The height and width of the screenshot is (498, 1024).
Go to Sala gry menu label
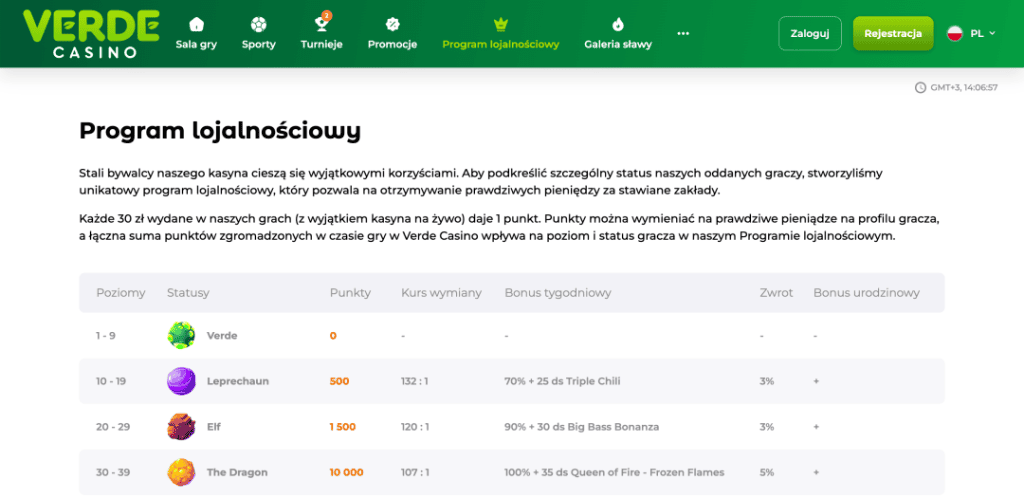(196, 45)
